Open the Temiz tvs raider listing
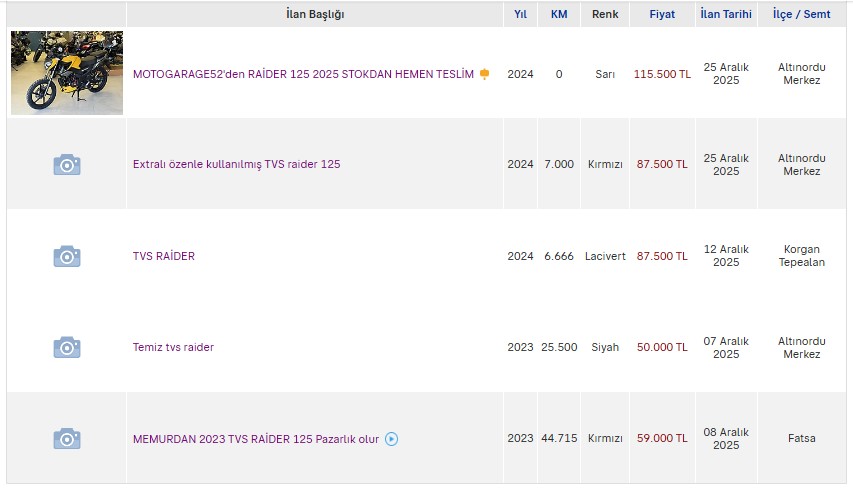 174,347
